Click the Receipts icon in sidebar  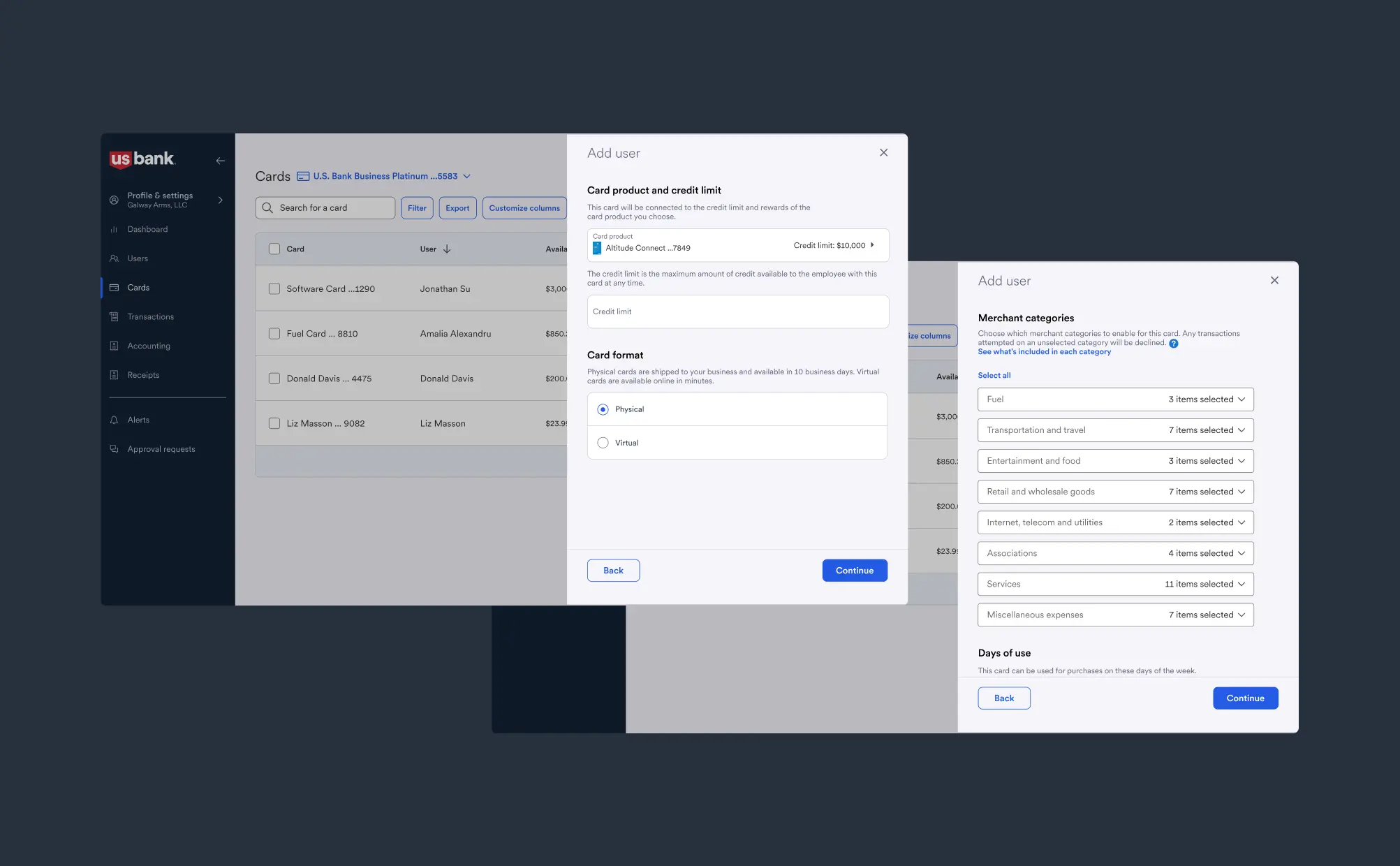click(x=114, y=375)
